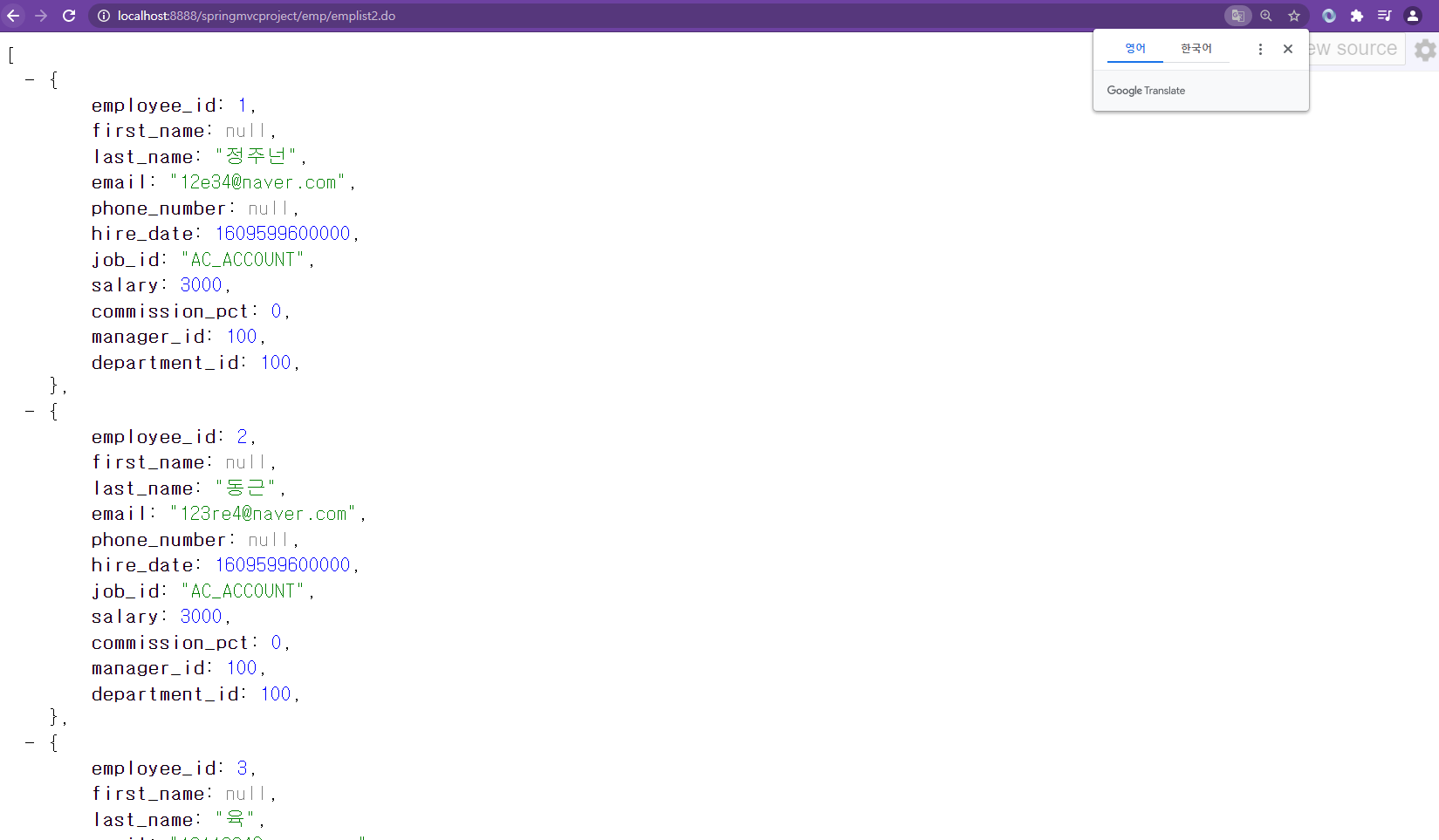Screen dimensions: 1439x840
Task: Open the media control playlist icon
Action: click(x=1385, y=16)
